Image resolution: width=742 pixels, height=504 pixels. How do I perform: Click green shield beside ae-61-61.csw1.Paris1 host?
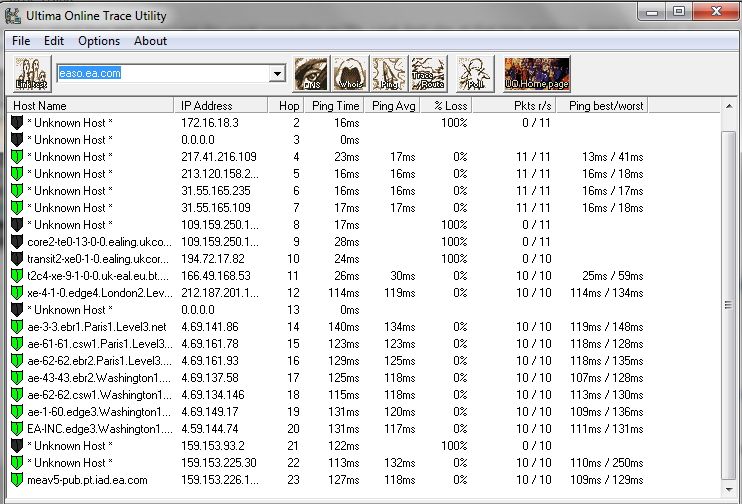tap(17, 344)
